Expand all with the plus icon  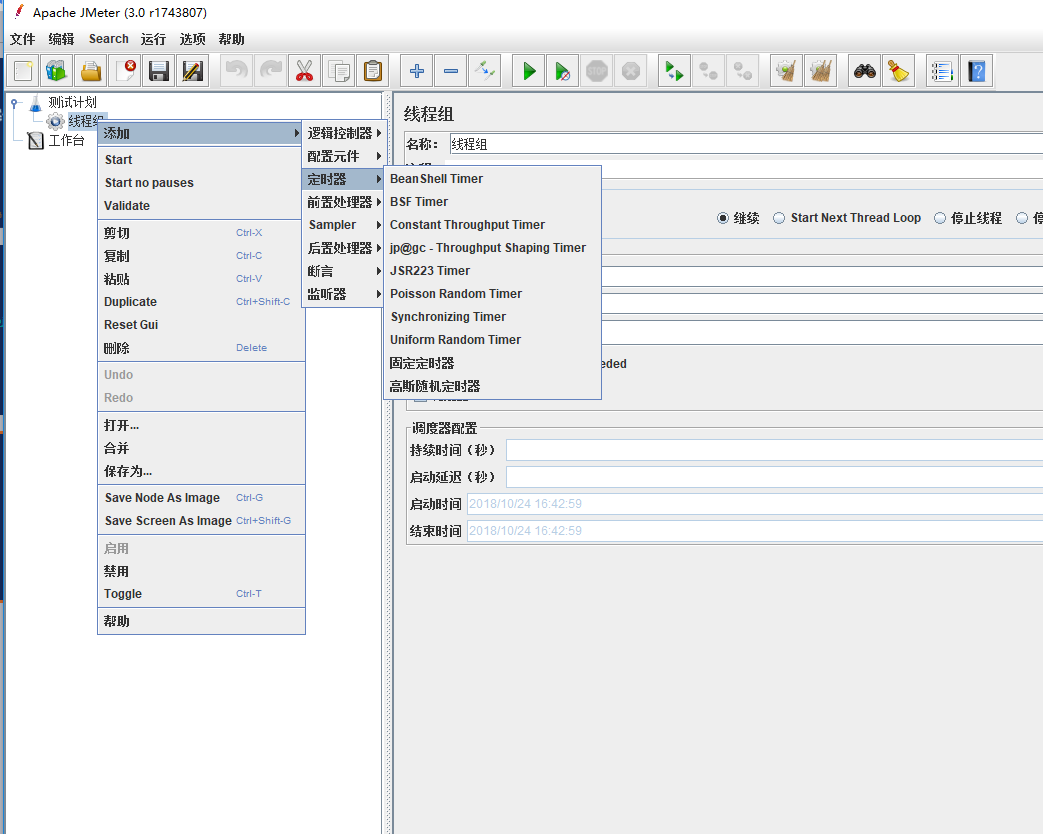(416, 70)
